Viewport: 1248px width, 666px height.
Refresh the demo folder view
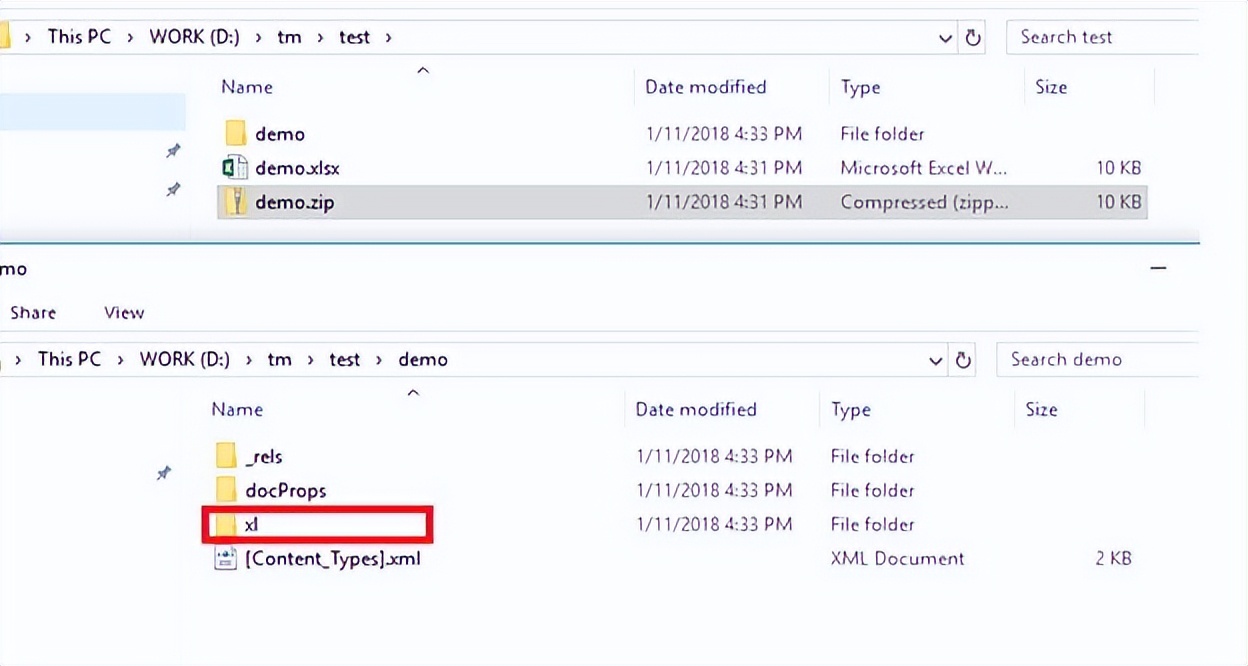(962, 359)
